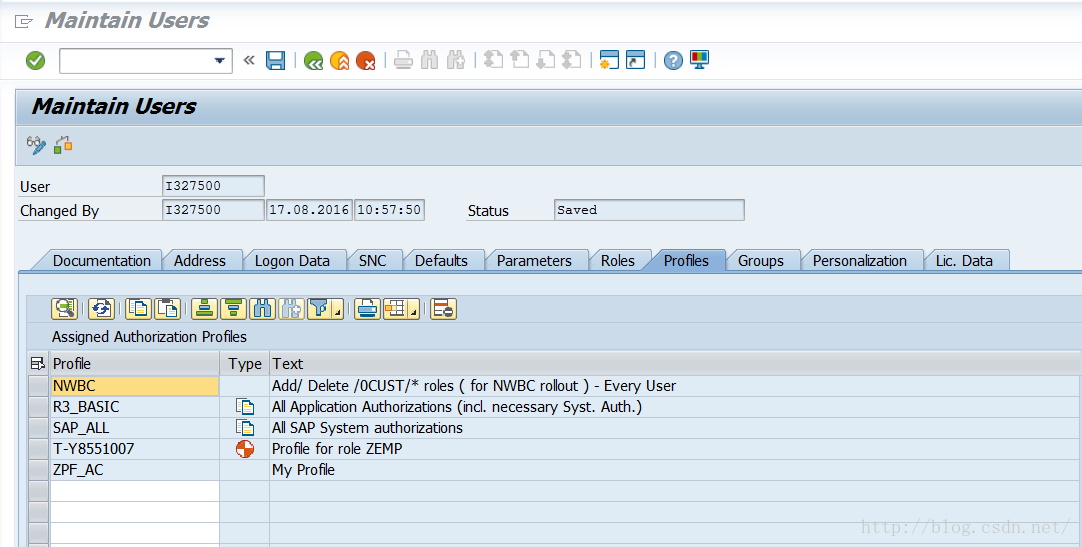
Task: Click the Profile column header
Action: pos(135,364)
